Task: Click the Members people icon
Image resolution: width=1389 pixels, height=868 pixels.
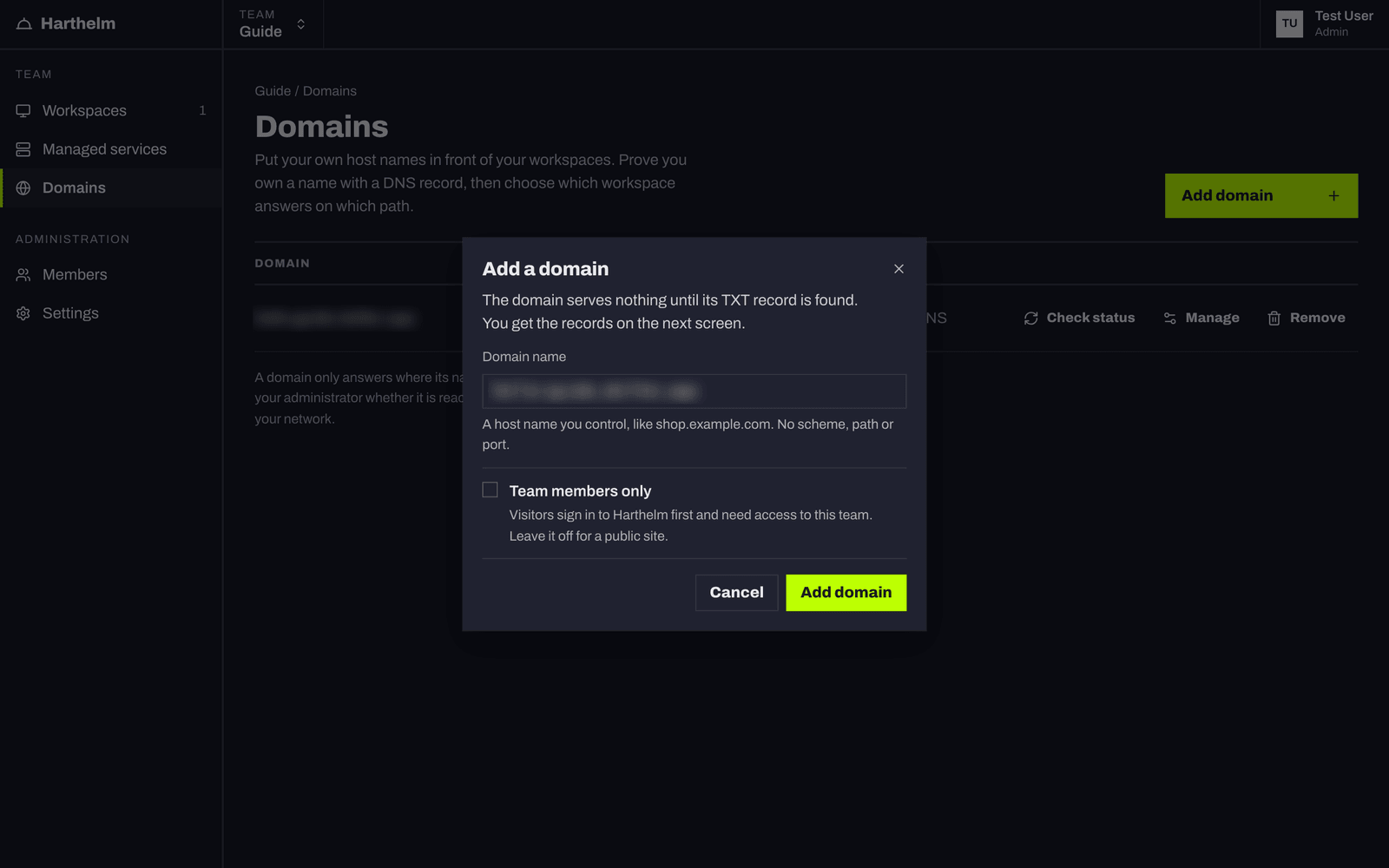Action: (x=23, y=274)
